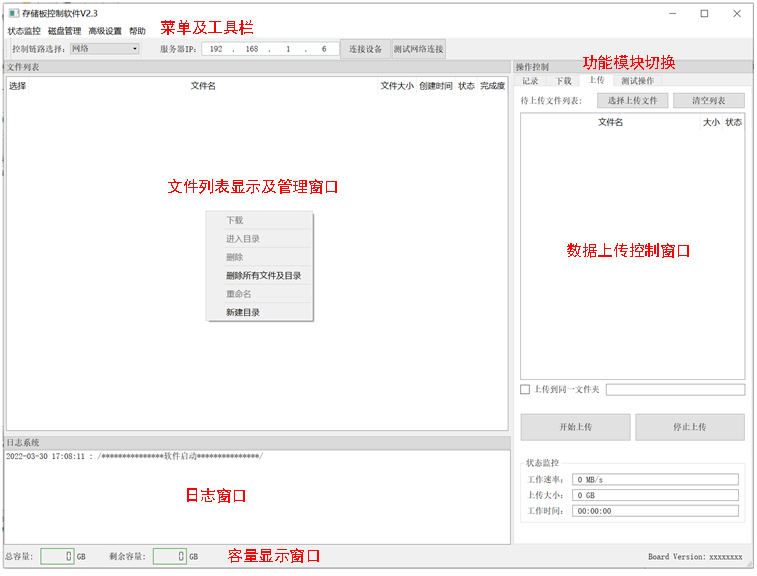Open the 状态监控 menu
This screenshot has width=757, height=576.
click(24, 31)
